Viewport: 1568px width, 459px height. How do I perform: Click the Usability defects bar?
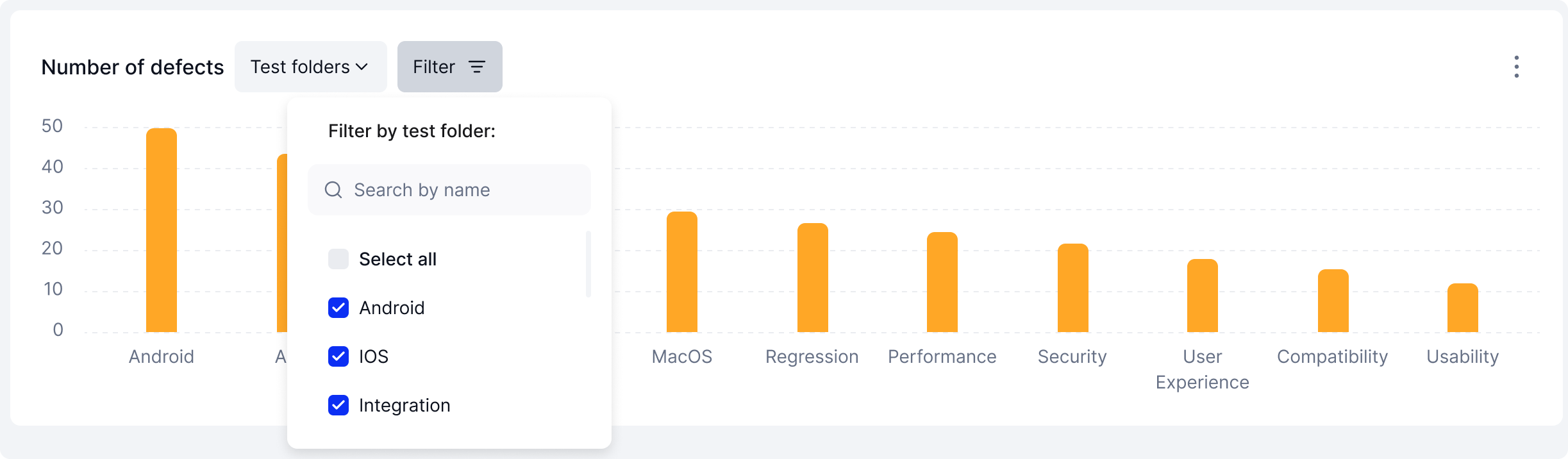tap(1463, 308)
